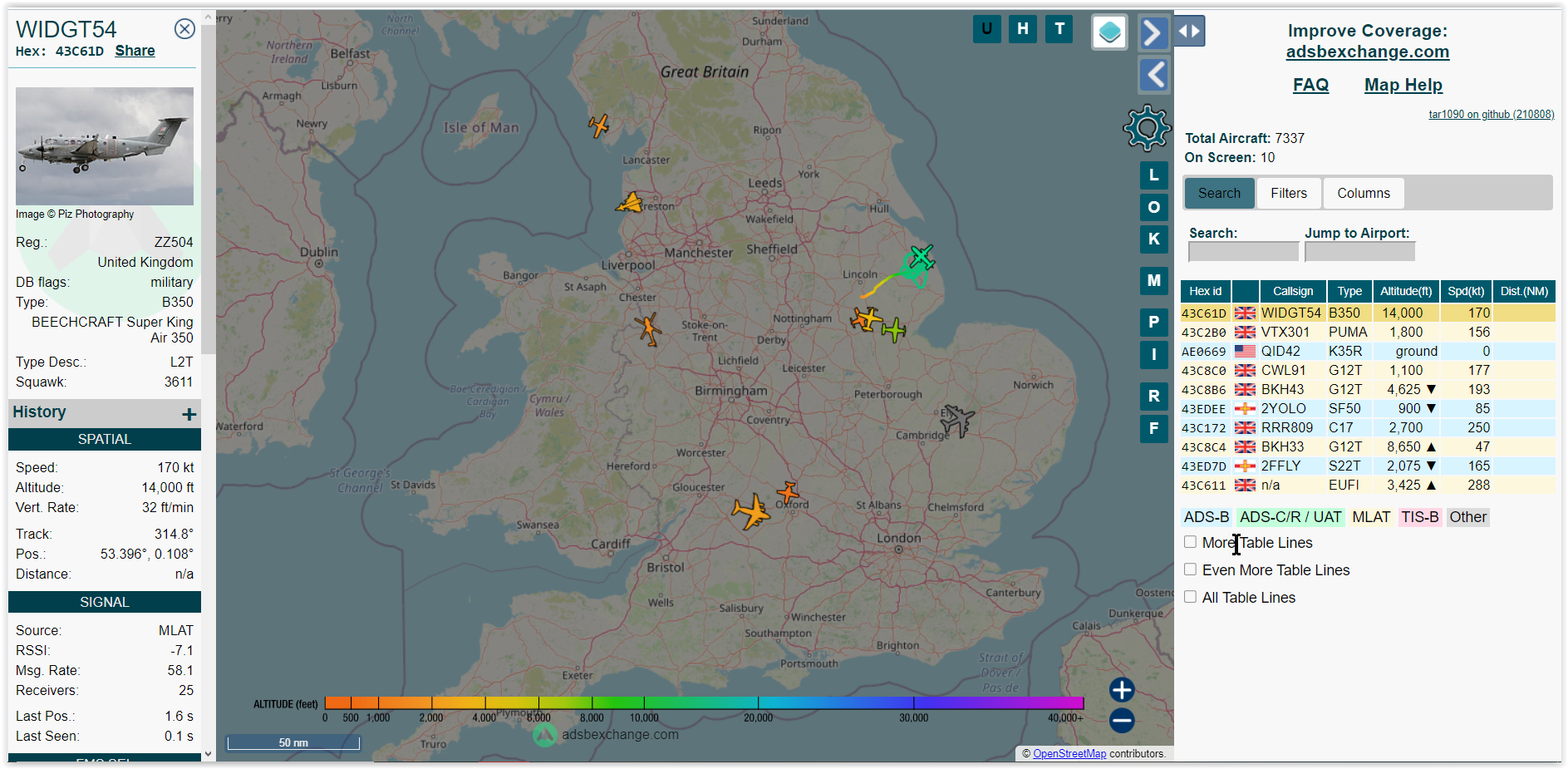Open the Columns tab
Screen dimensions: 1568x769
[1364, 193]
